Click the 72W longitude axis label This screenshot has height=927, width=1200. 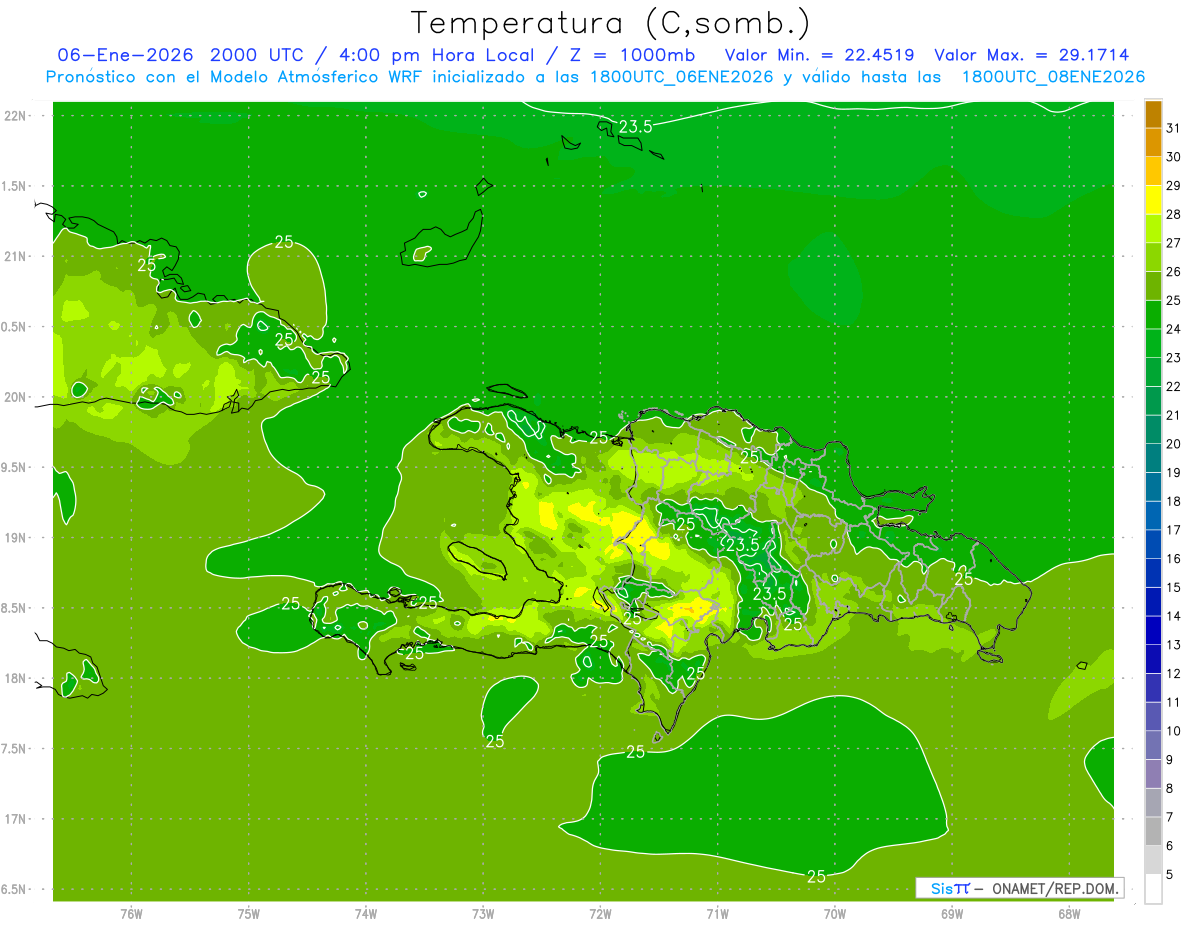(600, 914)
